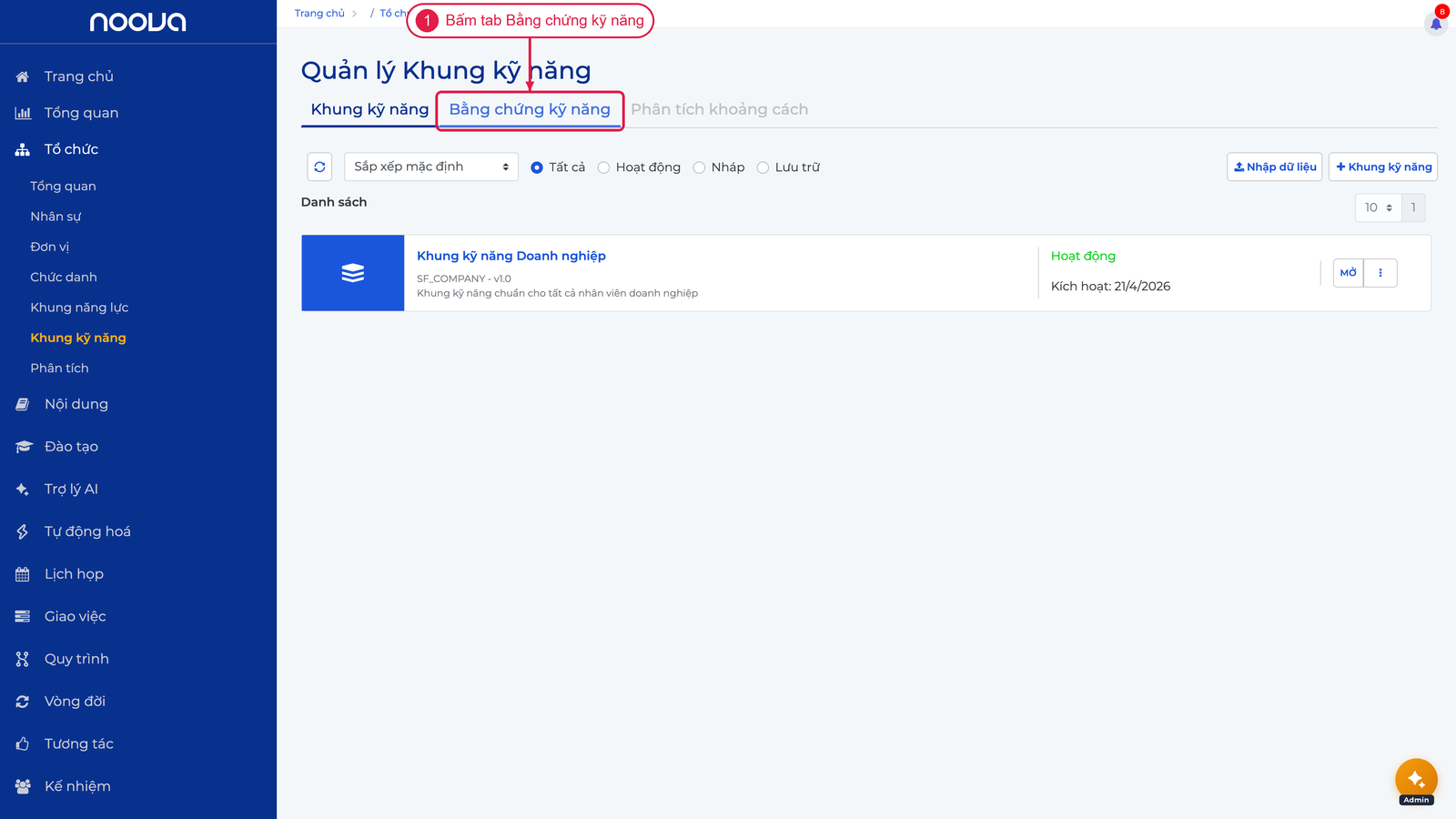Click the workflow icon beside Quy trình

[23, 659]
